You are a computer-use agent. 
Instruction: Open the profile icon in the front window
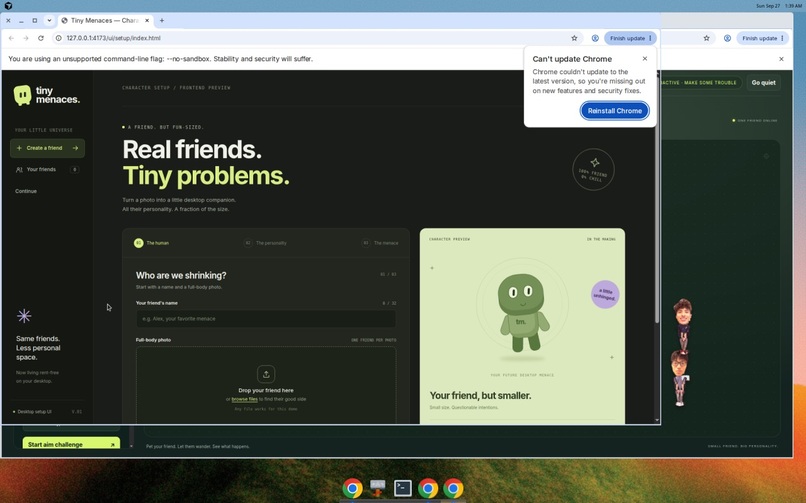(x=595, y=38)
